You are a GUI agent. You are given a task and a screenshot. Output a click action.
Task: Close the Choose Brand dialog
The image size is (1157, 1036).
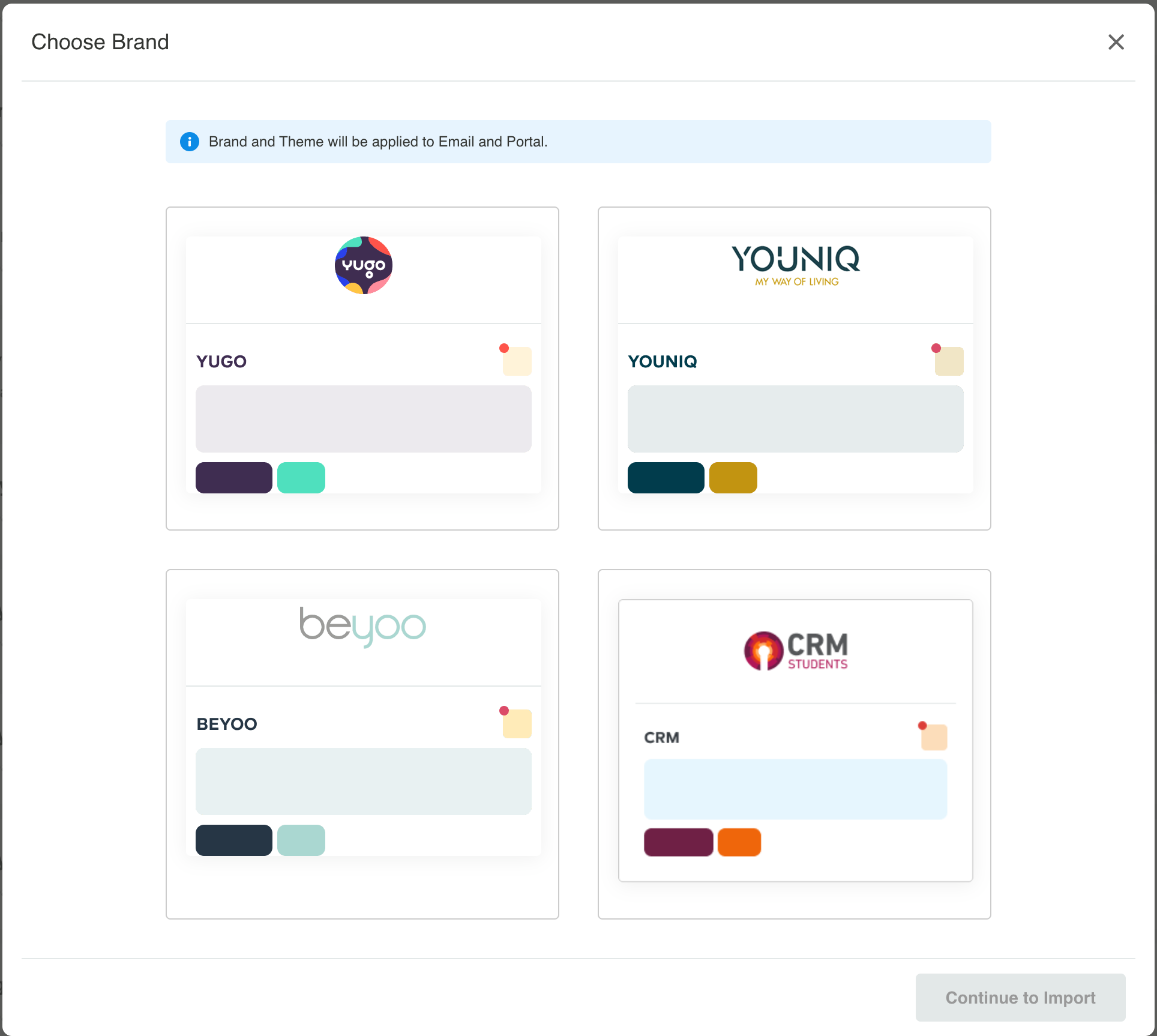click(1116, 42)
